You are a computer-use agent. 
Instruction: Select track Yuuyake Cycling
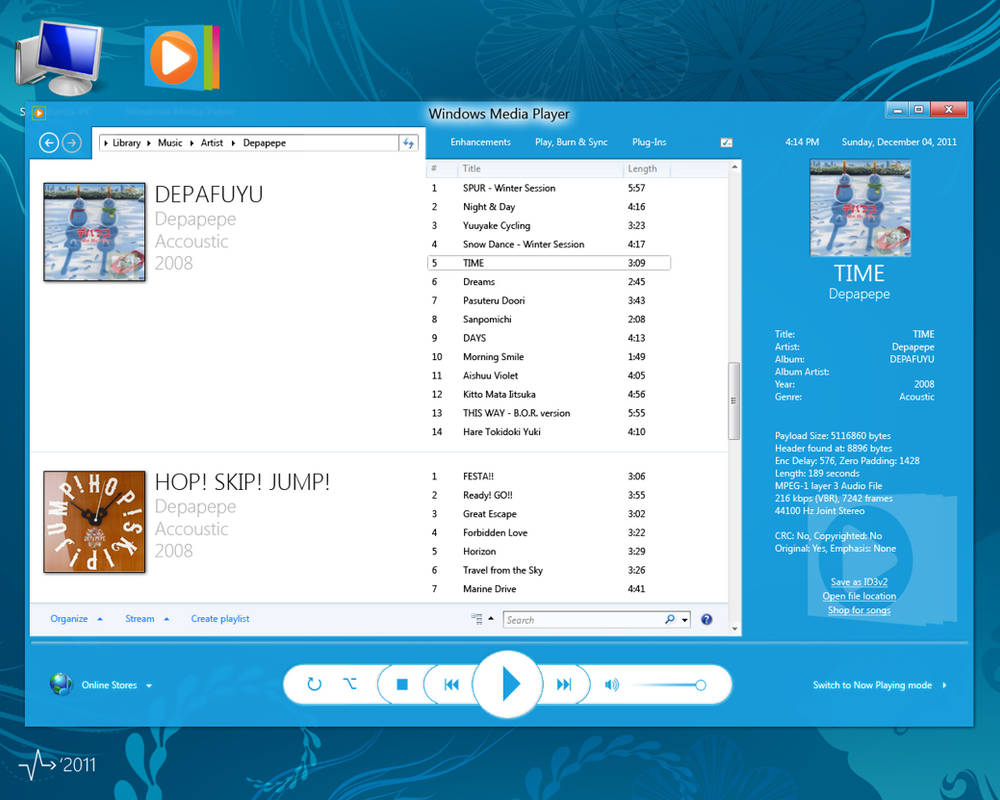pos(548,225)
